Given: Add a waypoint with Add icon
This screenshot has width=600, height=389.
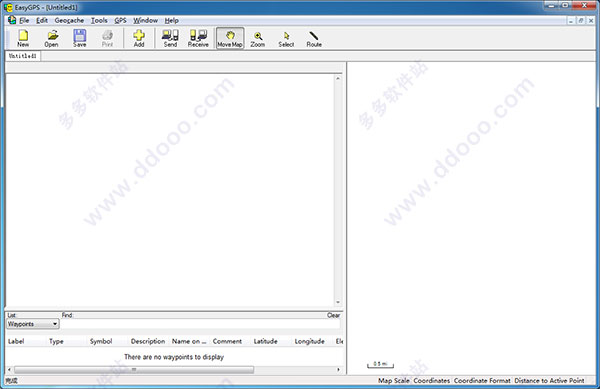Looking at the screenshot, I should coord(139,38).
